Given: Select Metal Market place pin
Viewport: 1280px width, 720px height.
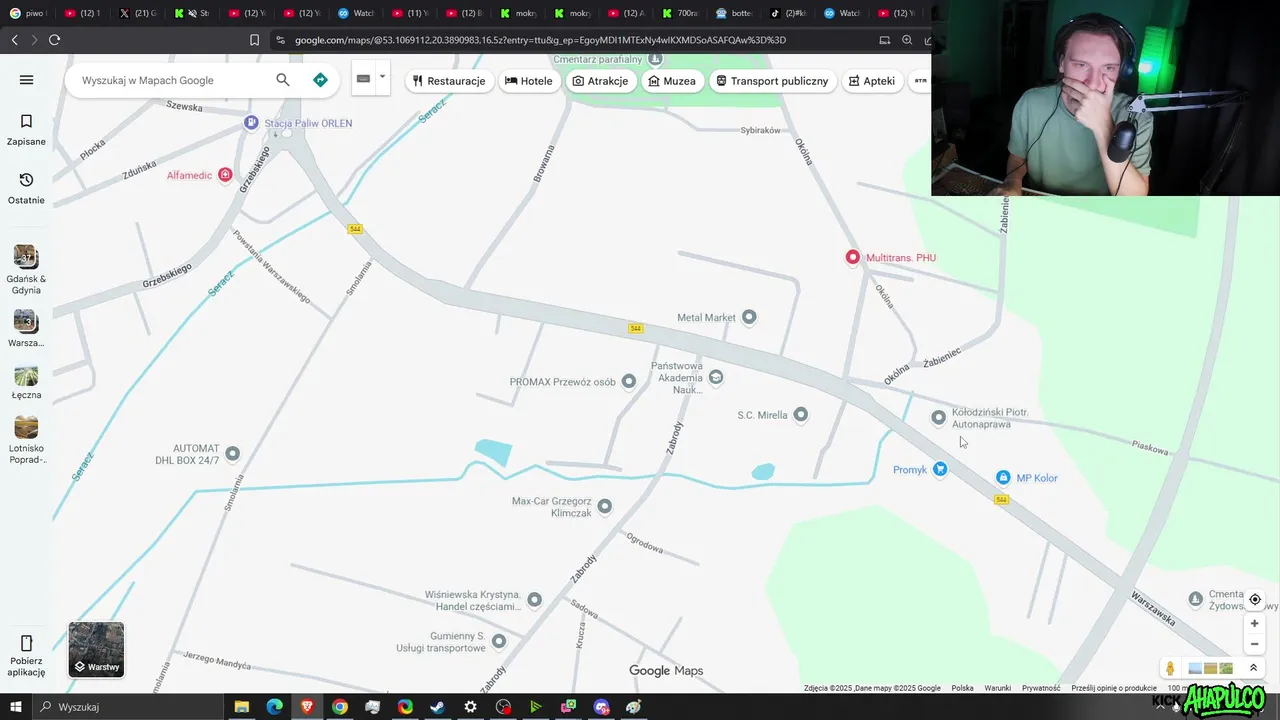Looking at the screenshot, I should [x=749, y=317].
